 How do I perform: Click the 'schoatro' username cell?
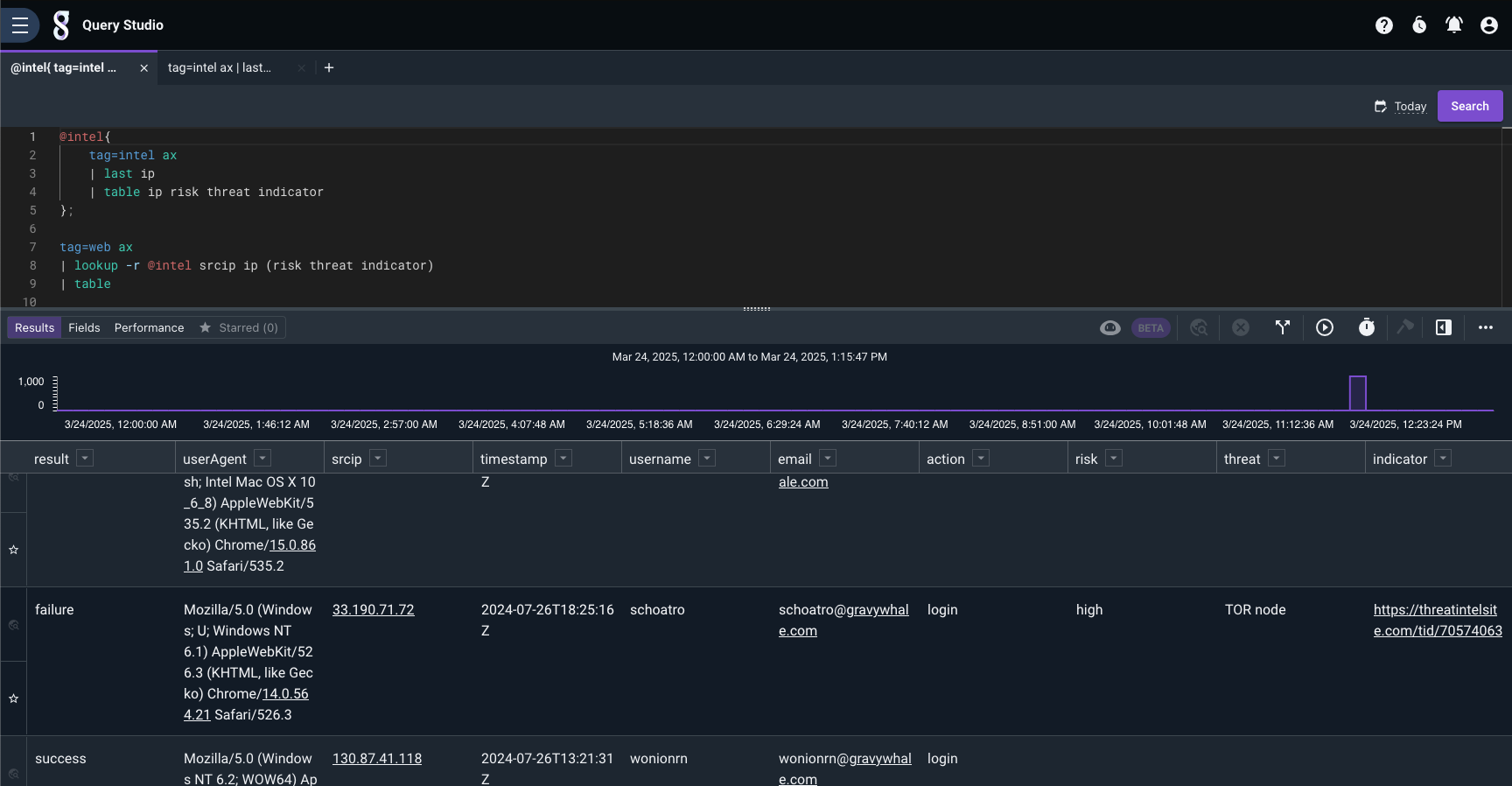point(657,609)
